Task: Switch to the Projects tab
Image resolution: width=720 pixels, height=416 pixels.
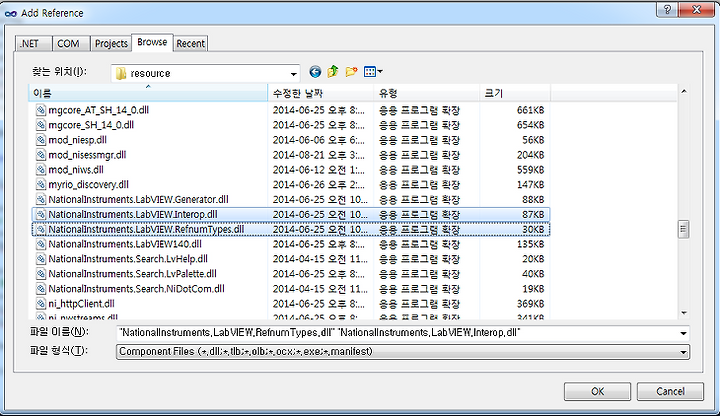Action: [x=111, y=44]
